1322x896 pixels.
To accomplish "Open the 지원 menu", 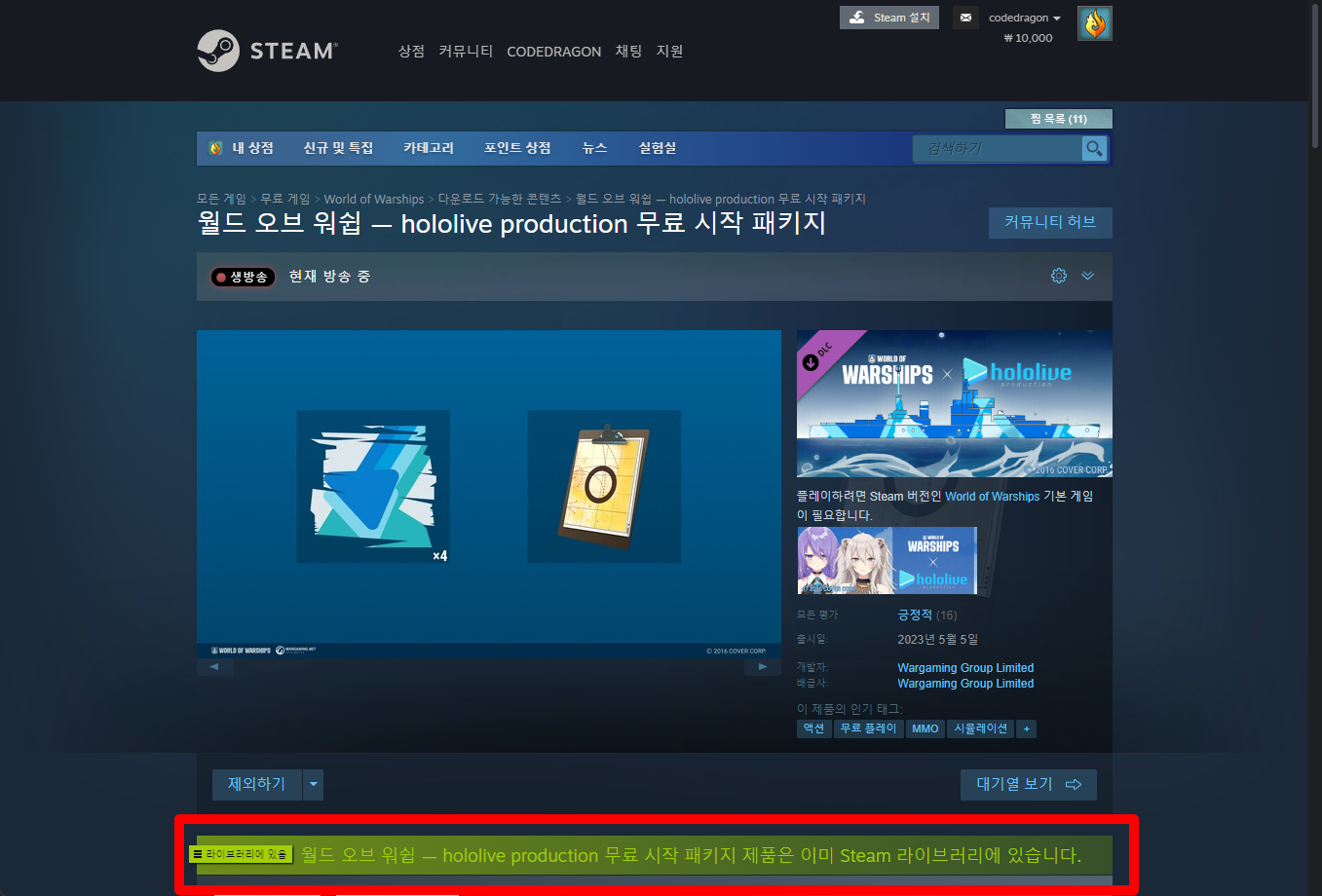I will click(x=669, y=51).
